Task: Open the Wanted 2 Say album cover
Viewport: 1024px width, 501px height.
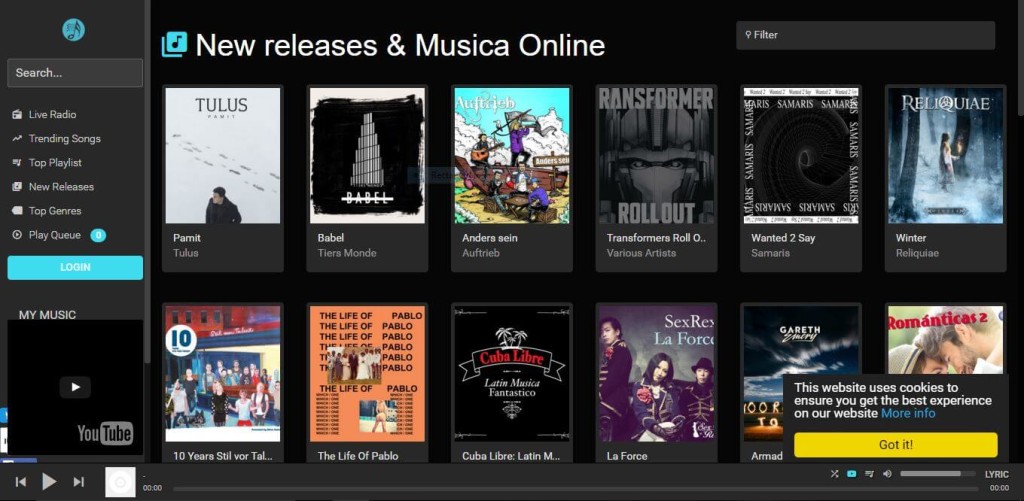Action: coord(801,155)
